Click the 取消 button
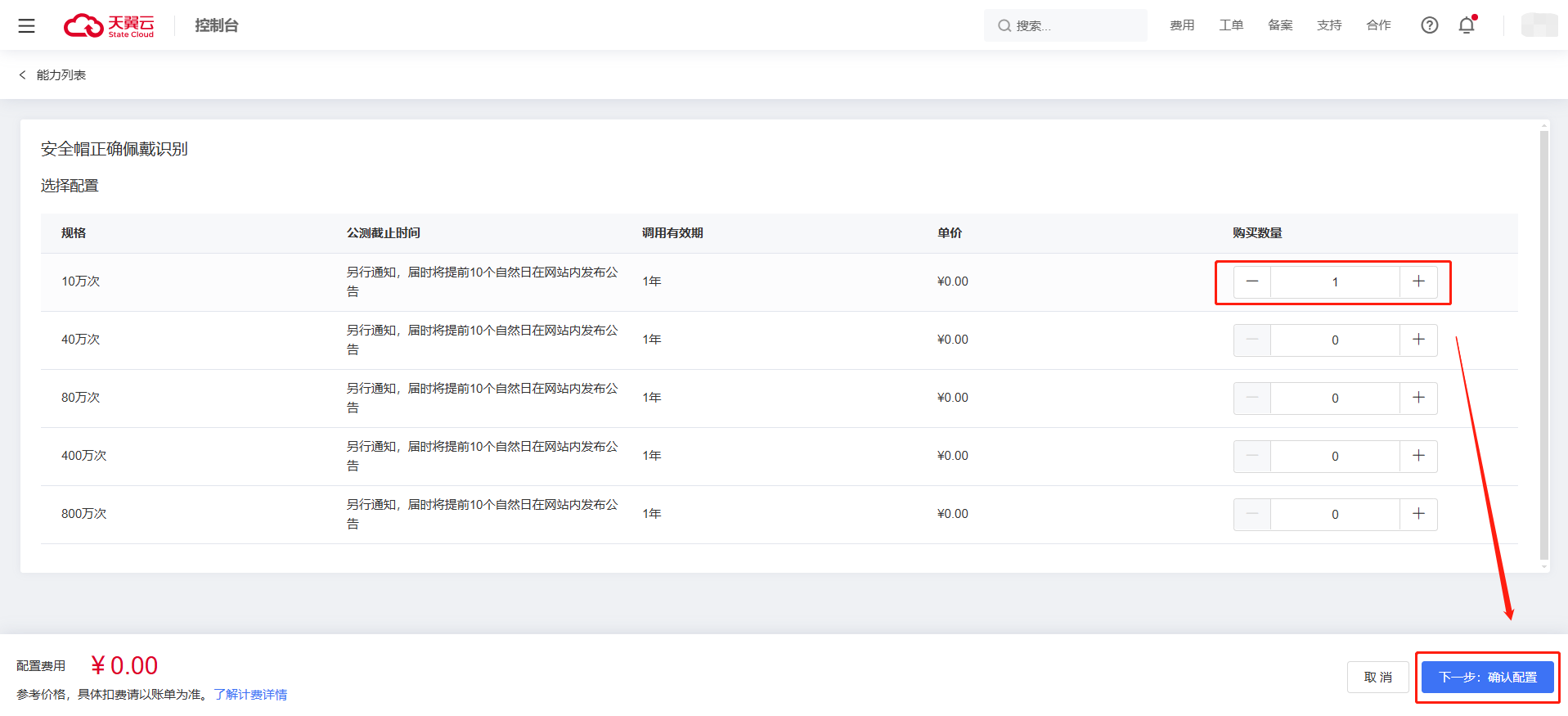 (x=1377, y=677)
